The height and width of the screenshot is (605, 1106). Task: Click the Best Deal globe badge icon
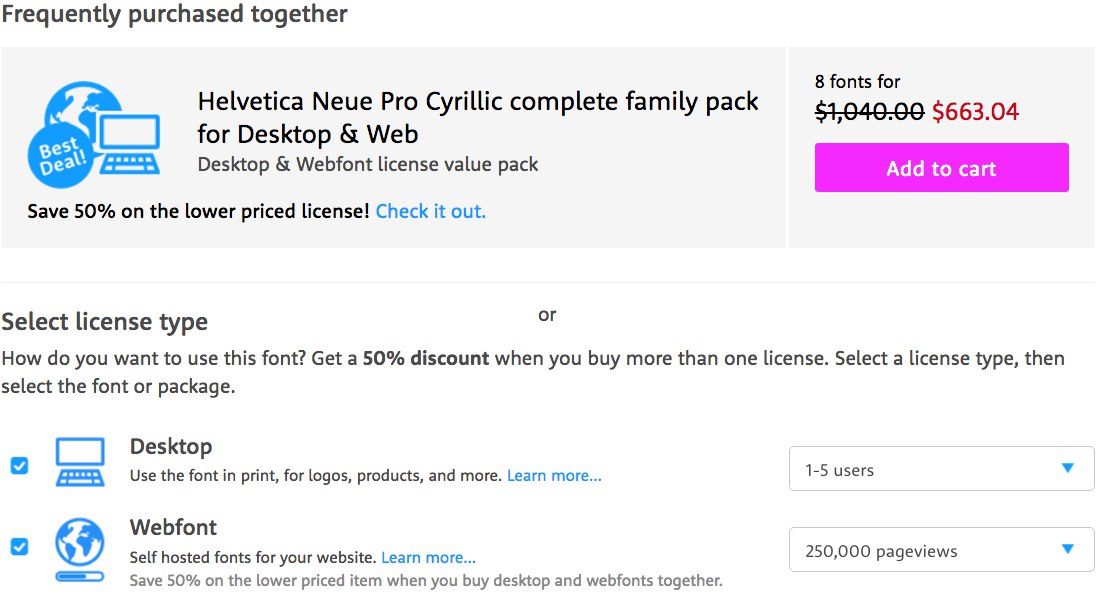point(62,155)
